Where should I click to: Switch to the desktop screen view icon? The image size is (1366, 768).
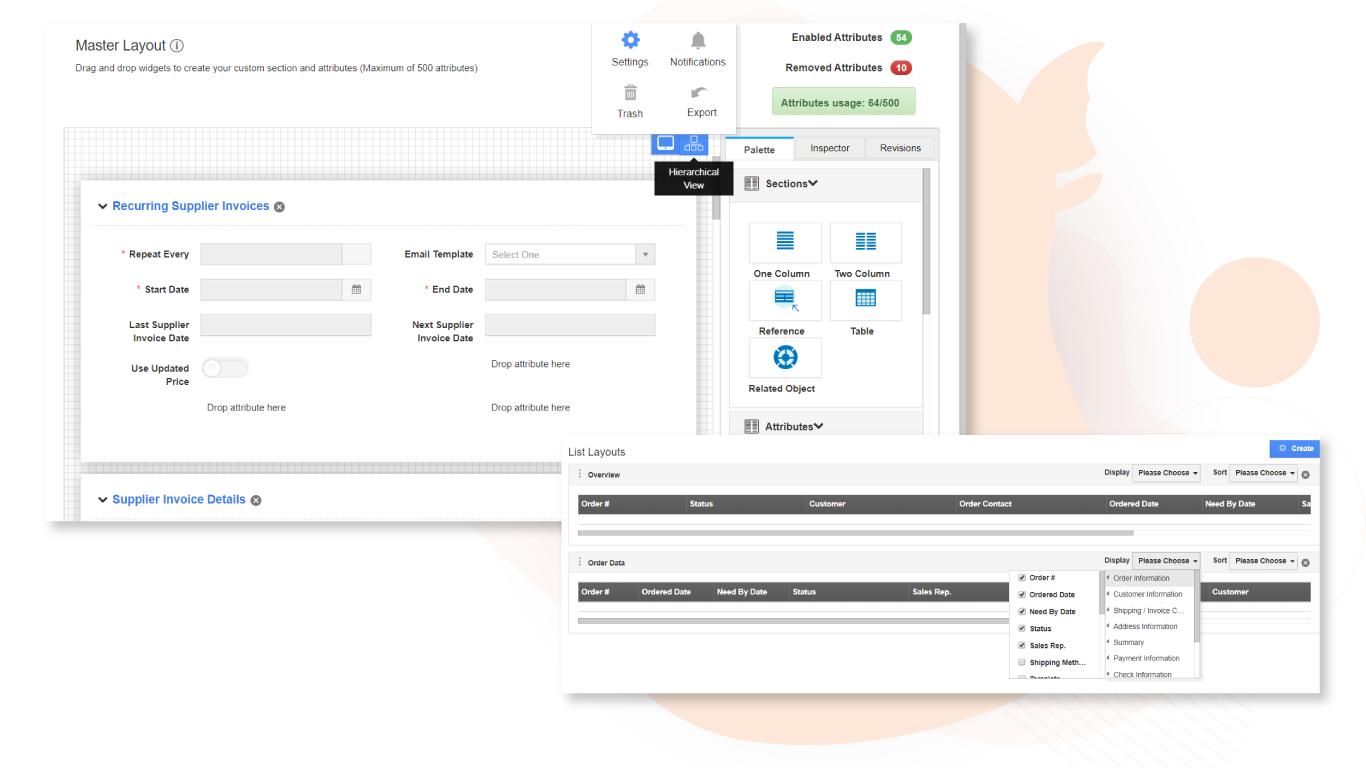coord(666,144)
